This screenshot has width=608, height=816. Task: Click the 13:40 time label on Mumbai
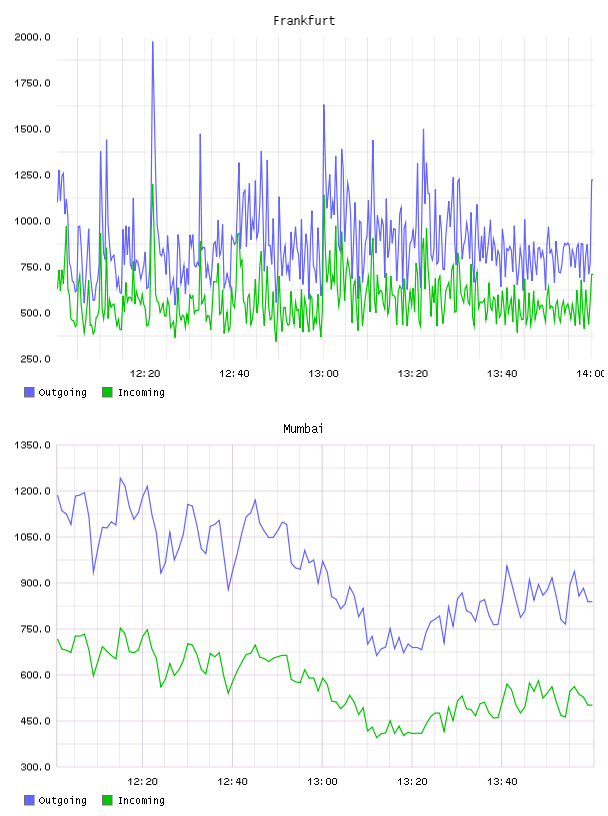coord(502,782)
